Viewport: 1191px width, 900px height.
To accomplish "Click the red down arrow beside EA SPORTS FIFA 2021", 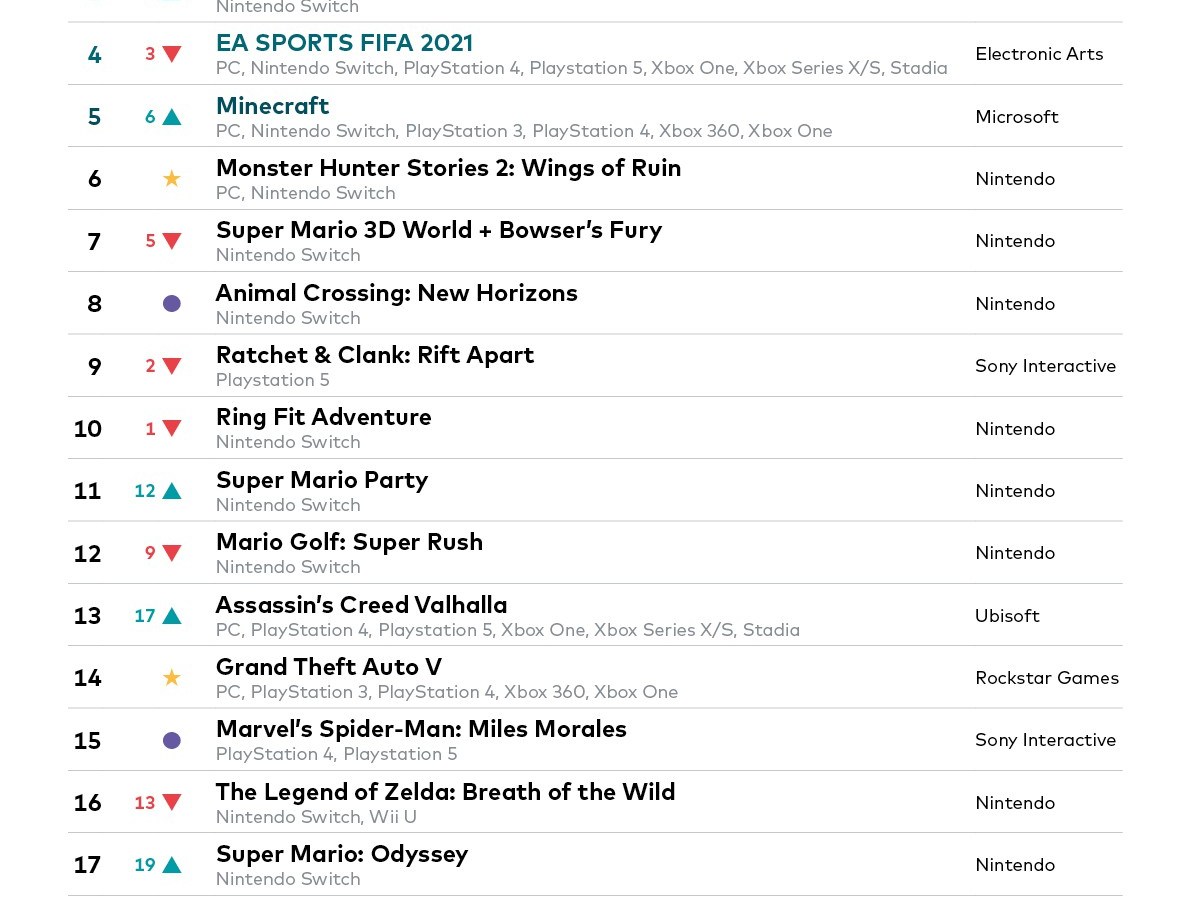I will [172, 54].
